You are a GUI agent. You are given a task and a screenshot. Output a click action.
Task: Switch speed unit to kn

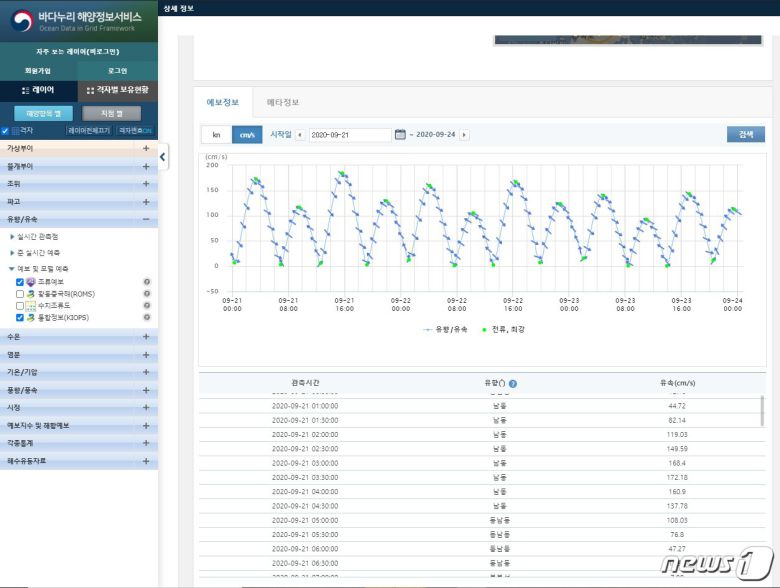click(x=216, y=135)
